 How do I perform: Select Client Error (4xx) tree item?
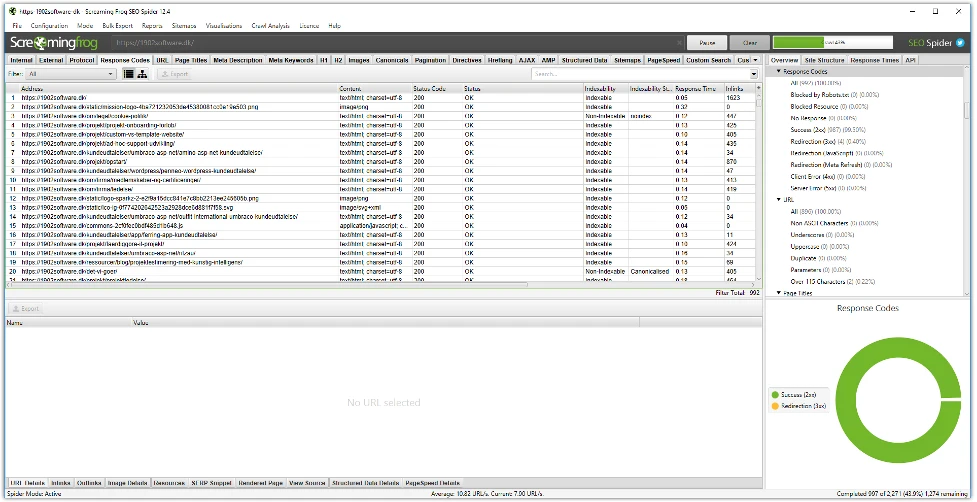(827, 177)
